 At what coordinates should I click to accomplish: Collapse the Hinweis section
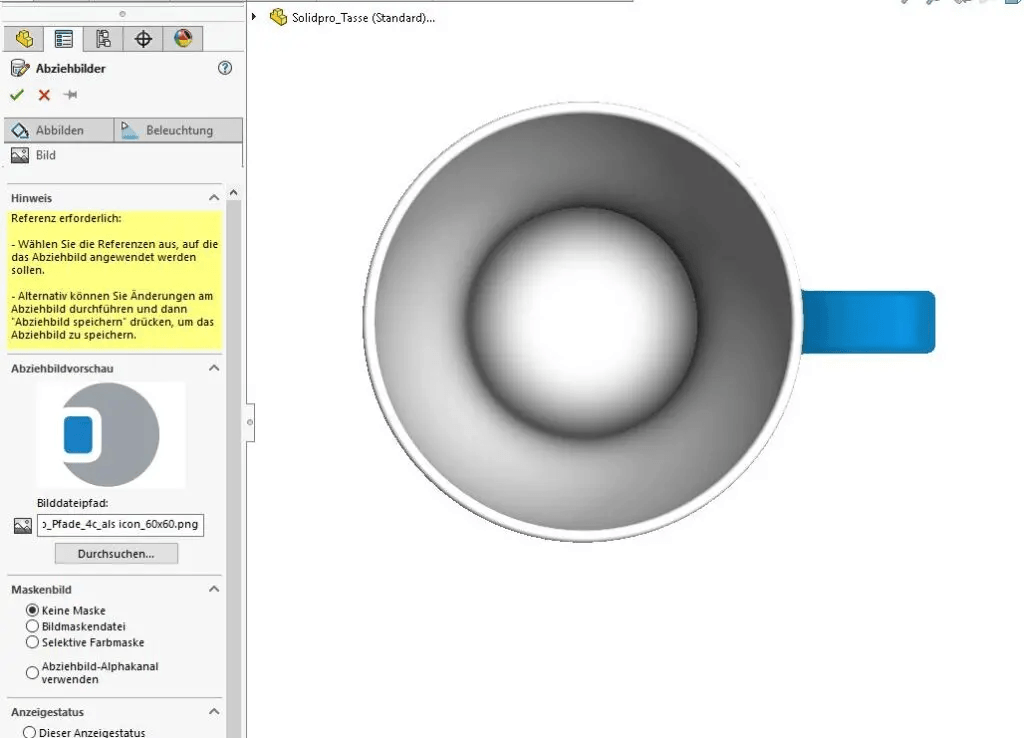click(214, 198)
